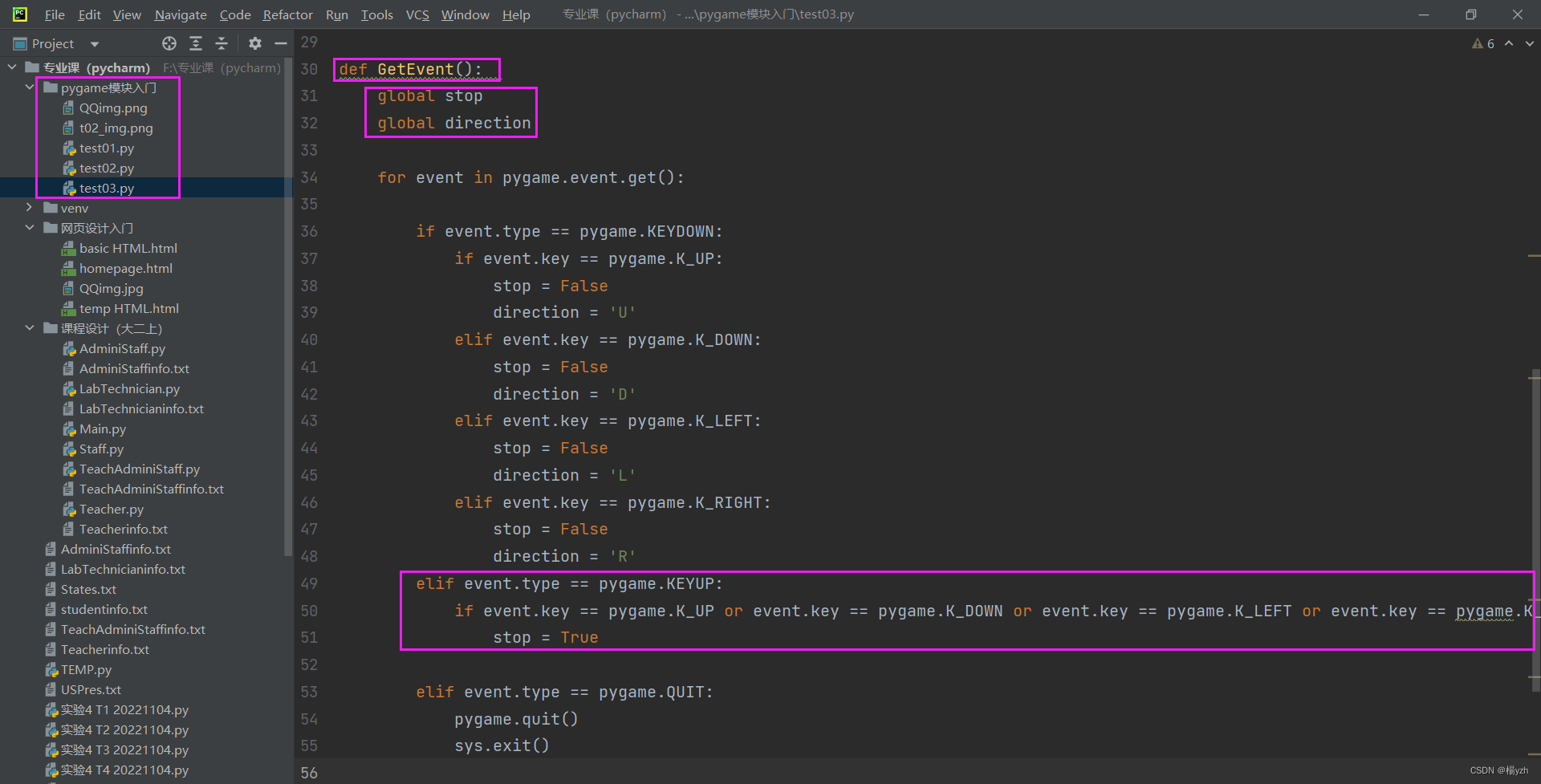Open the Project panel settings gear
Image resolution: width=1541 pixels, height=784 pixels.
254,43
